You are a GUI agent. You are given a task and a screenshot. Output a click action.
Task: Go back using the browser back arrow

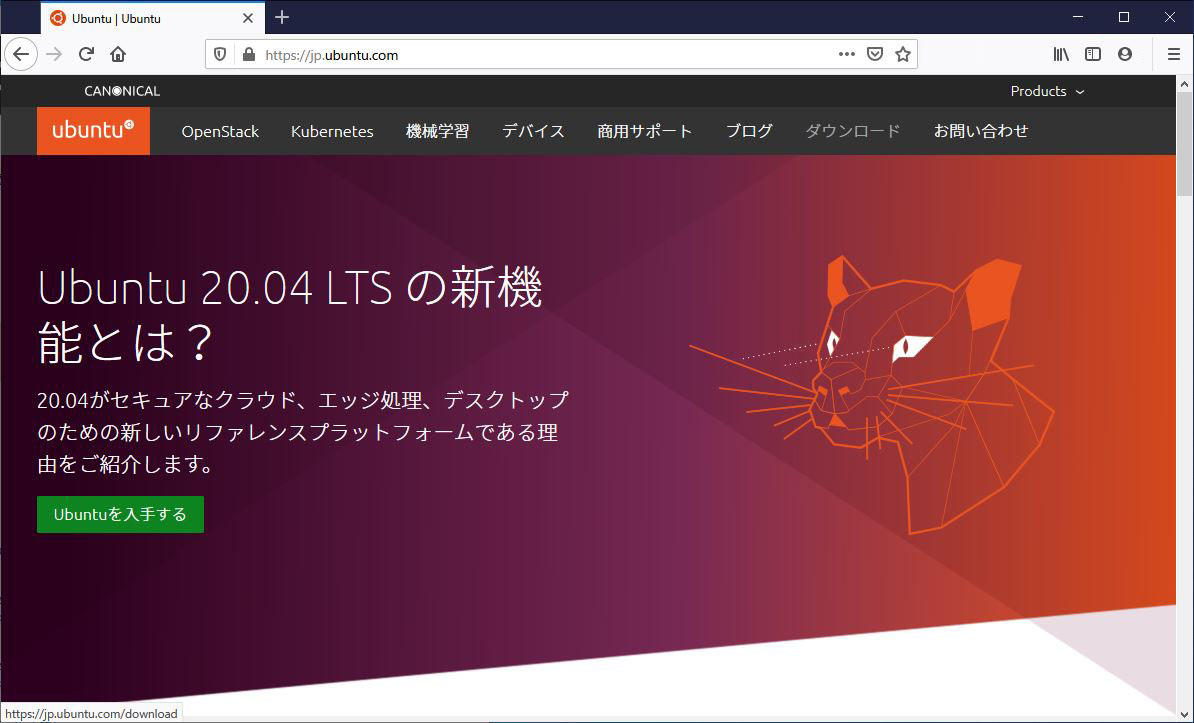21,54
